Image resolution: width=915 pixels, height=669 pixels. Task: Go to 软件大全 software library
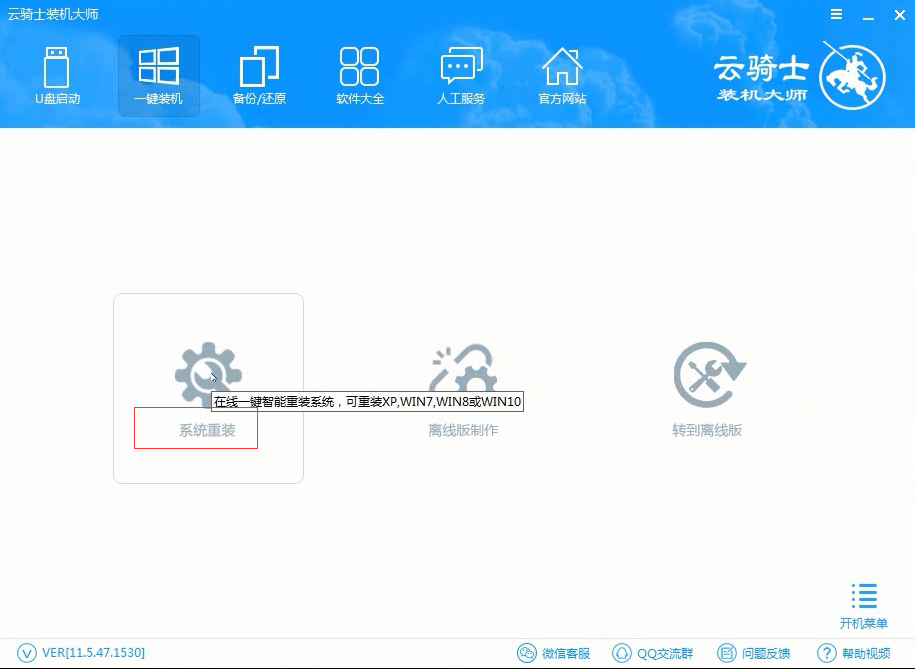[x=360, y=76]
